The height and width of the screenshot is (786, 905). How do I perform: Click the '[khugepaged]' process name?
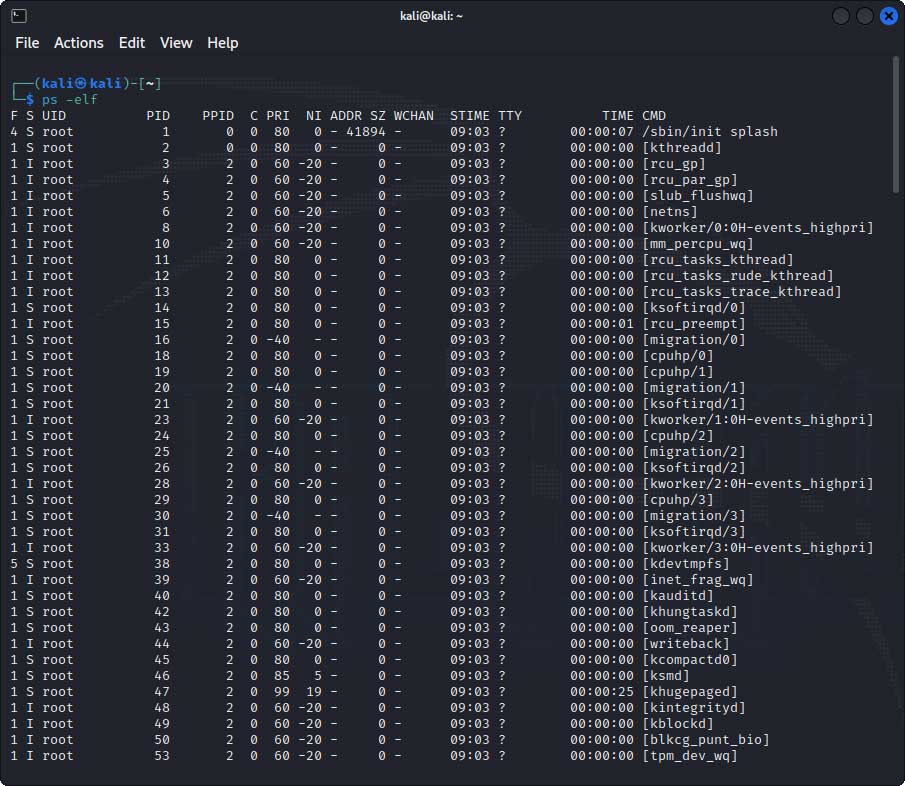pos(690,692)
